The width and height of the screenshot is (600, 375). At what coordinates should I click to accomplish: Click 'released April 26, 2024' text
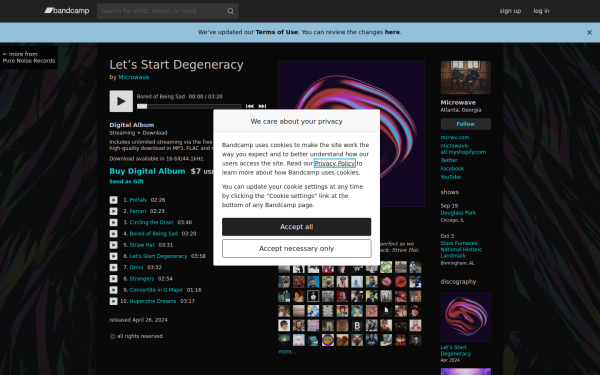(139, 320)
